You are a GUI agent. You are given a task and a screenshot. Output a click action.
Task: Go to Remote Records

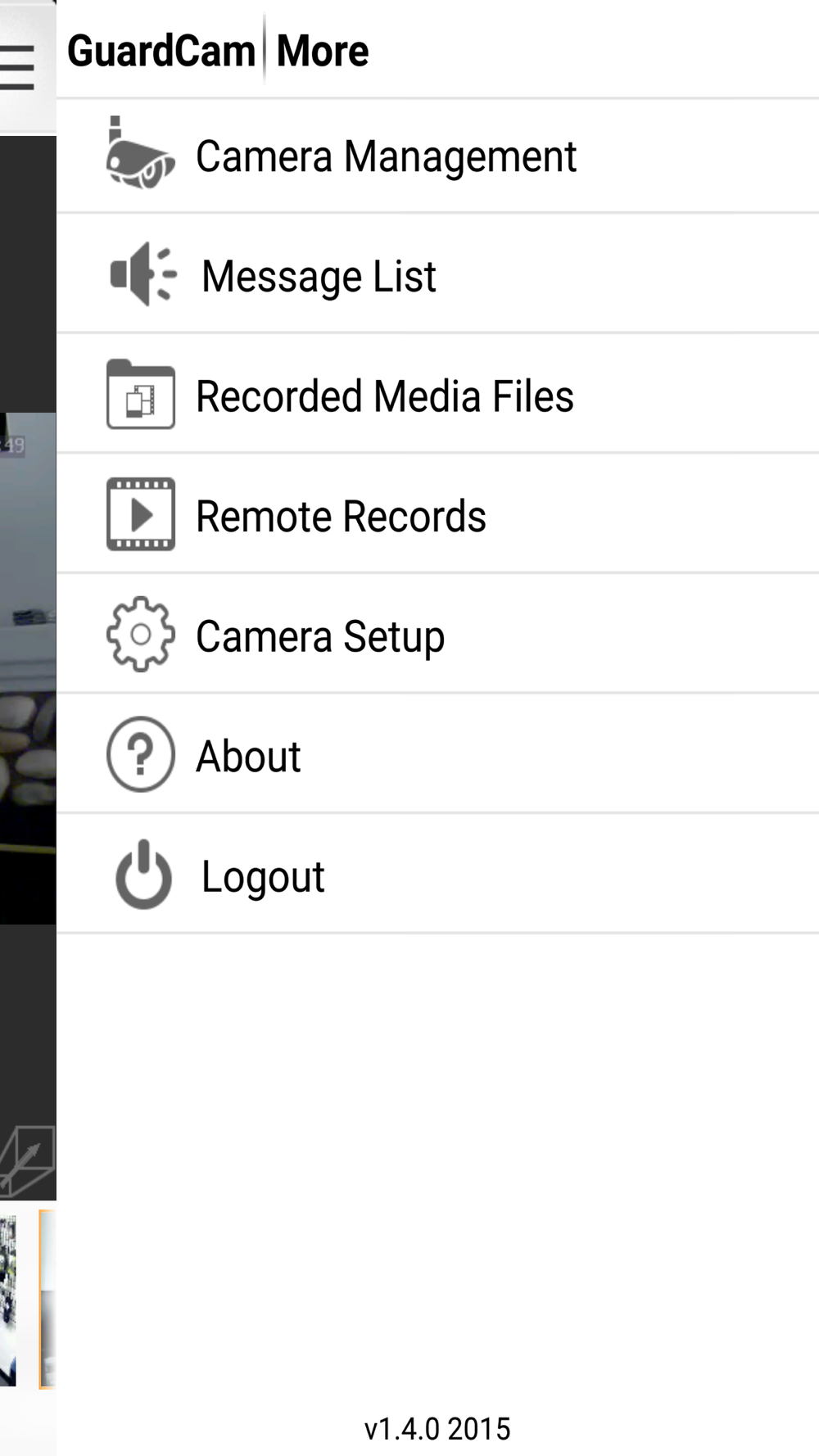(437, 514)
